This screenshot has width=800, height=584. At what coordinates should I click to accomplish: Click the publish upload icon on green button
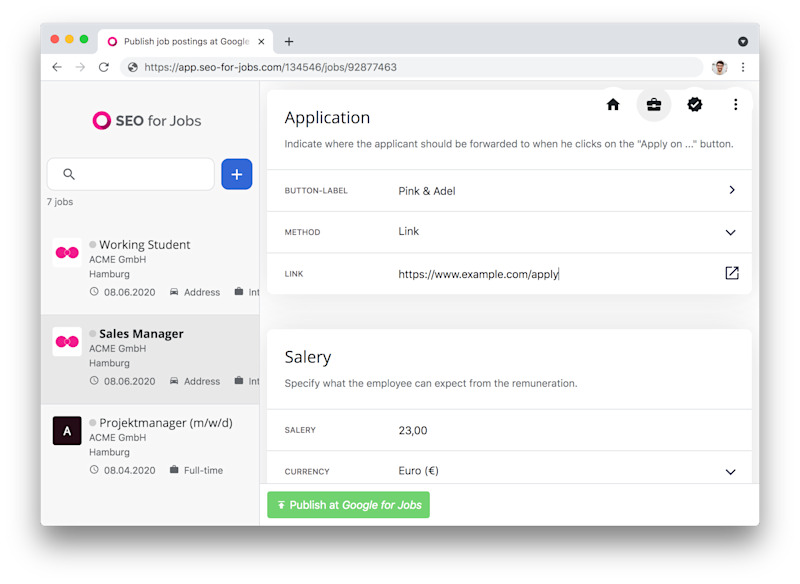[x=281, y=505]
